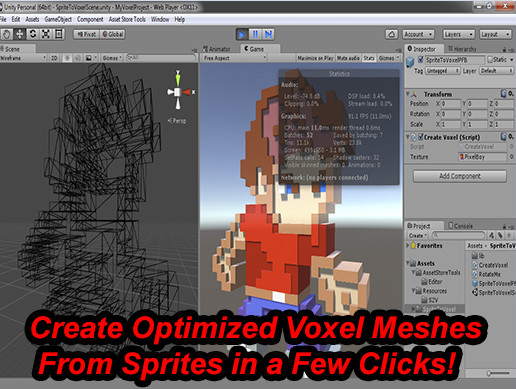Open scene effects image dropdown
Viewport: 516px width, 389px height.
pyautogui.click(x=91, y=58)
